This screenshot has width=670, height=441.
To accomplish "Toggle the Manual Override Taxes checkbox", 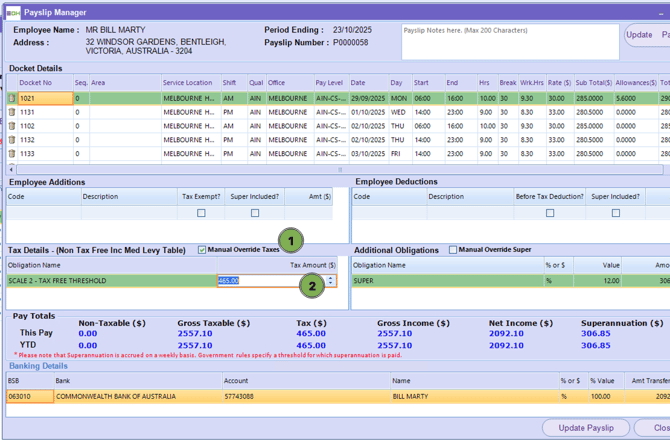I will coord(203,250).
